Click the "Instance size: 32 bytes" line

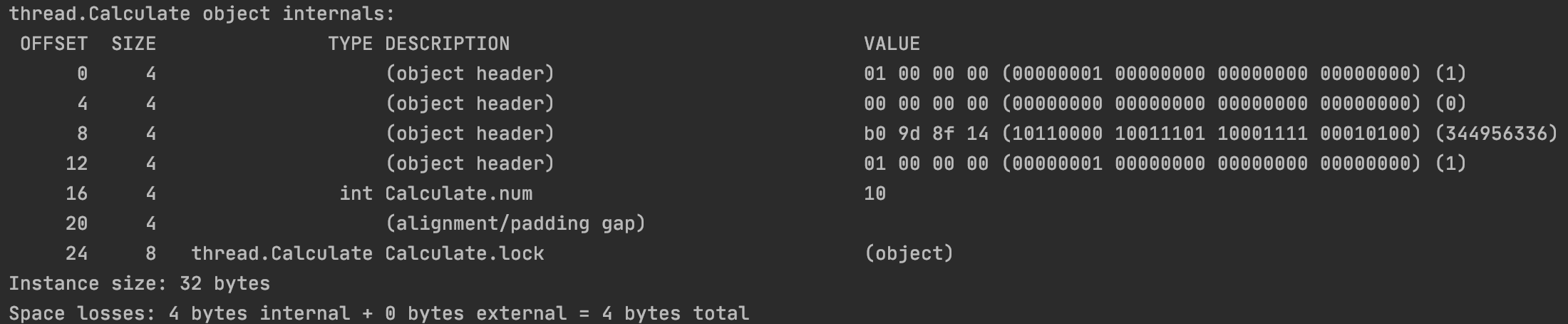click(x=139, y=283)
